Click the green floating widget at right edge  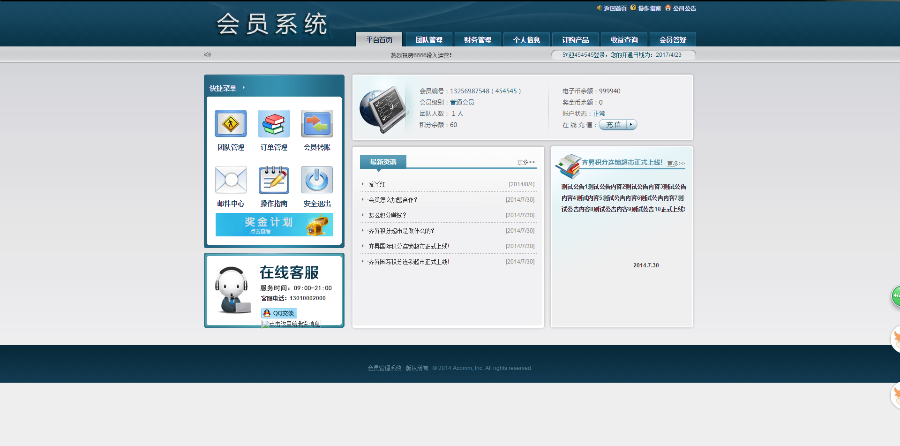tap(894, 297)
